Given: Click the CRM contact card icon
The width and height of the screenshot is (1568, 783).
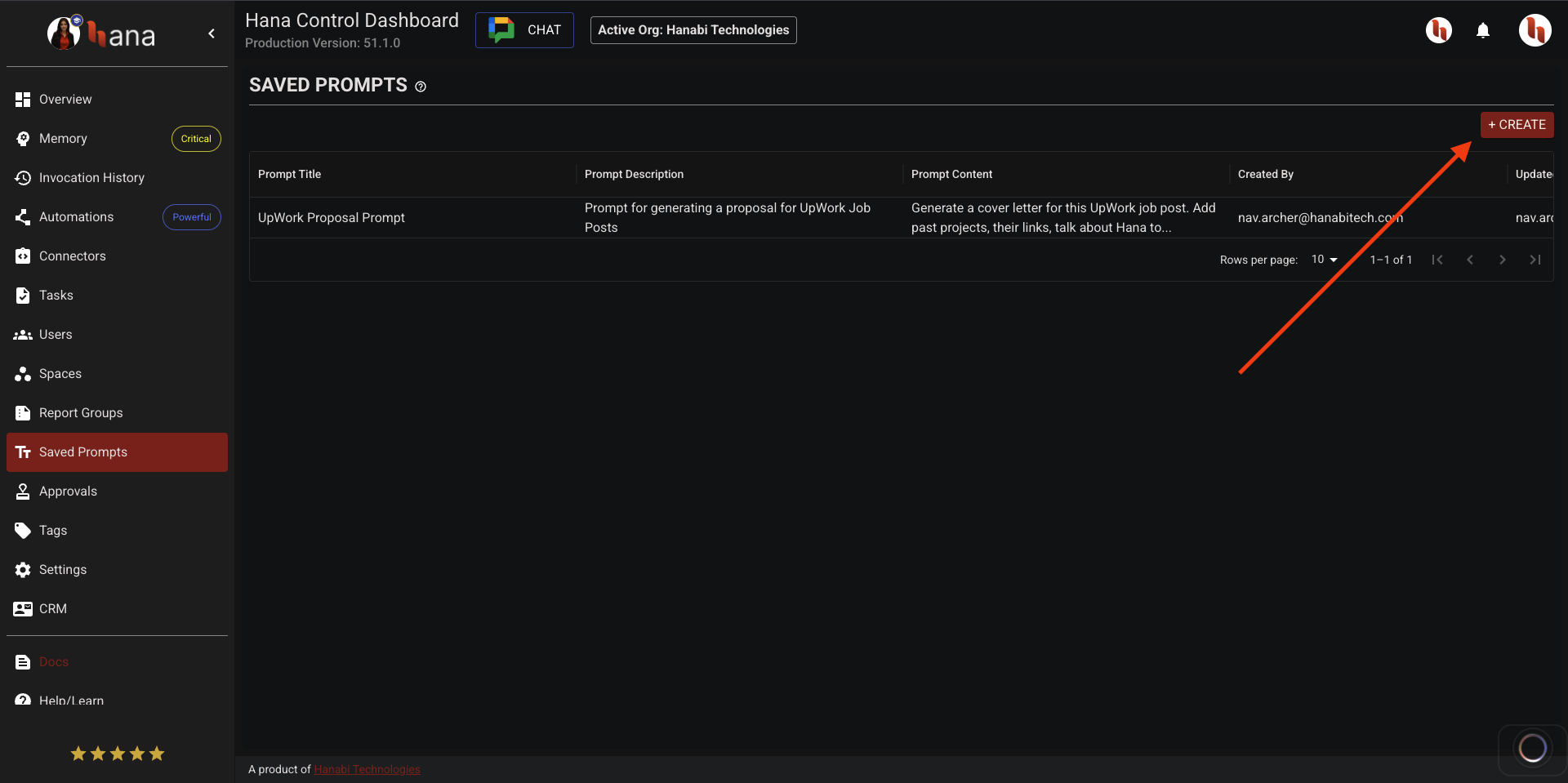Looking at the screenshot, I should [x=23, y=609].
